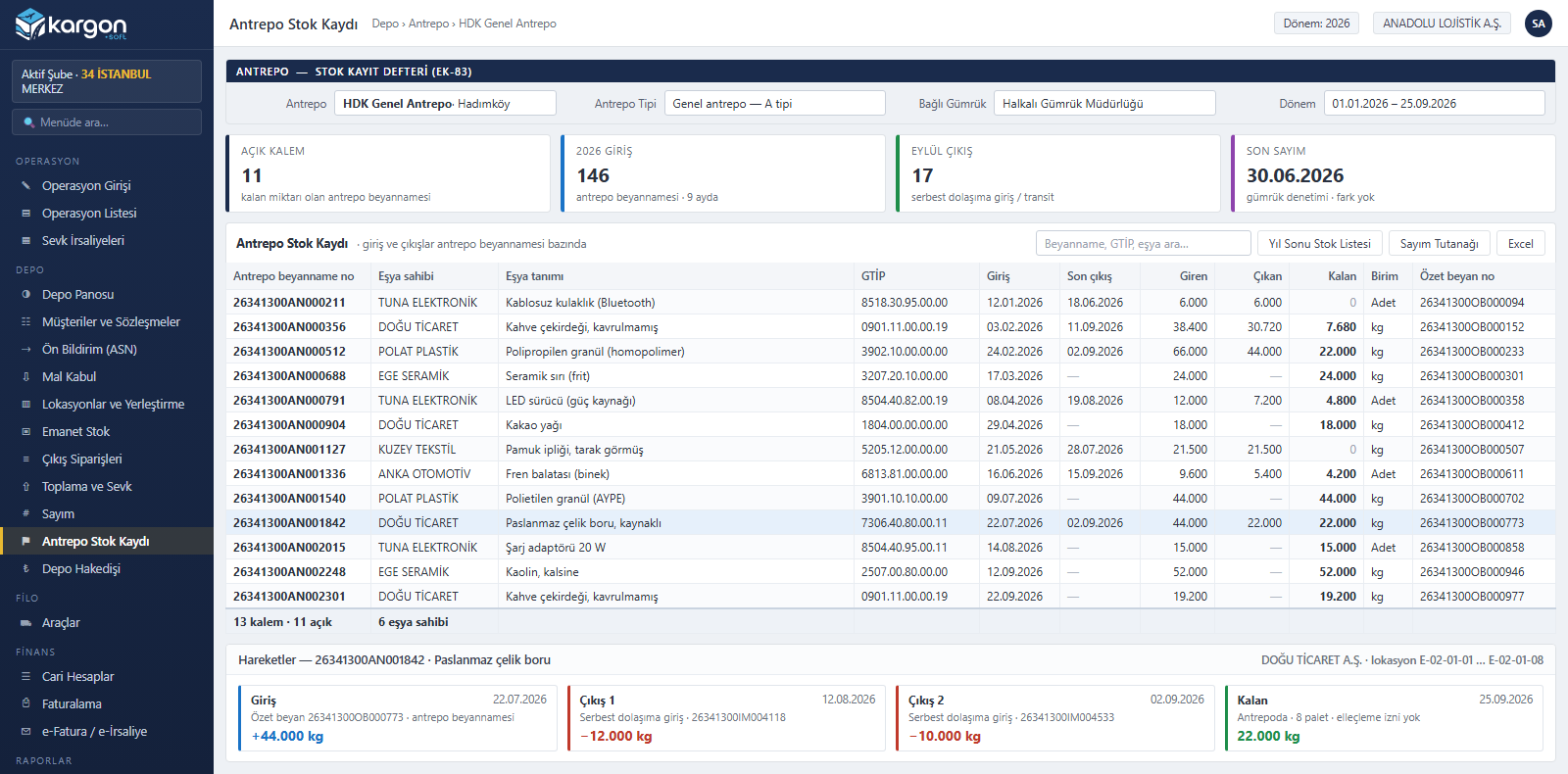1568x774 pixels.
Task: Open the Çıkış 2 movement card
Action: point(1055,718)
